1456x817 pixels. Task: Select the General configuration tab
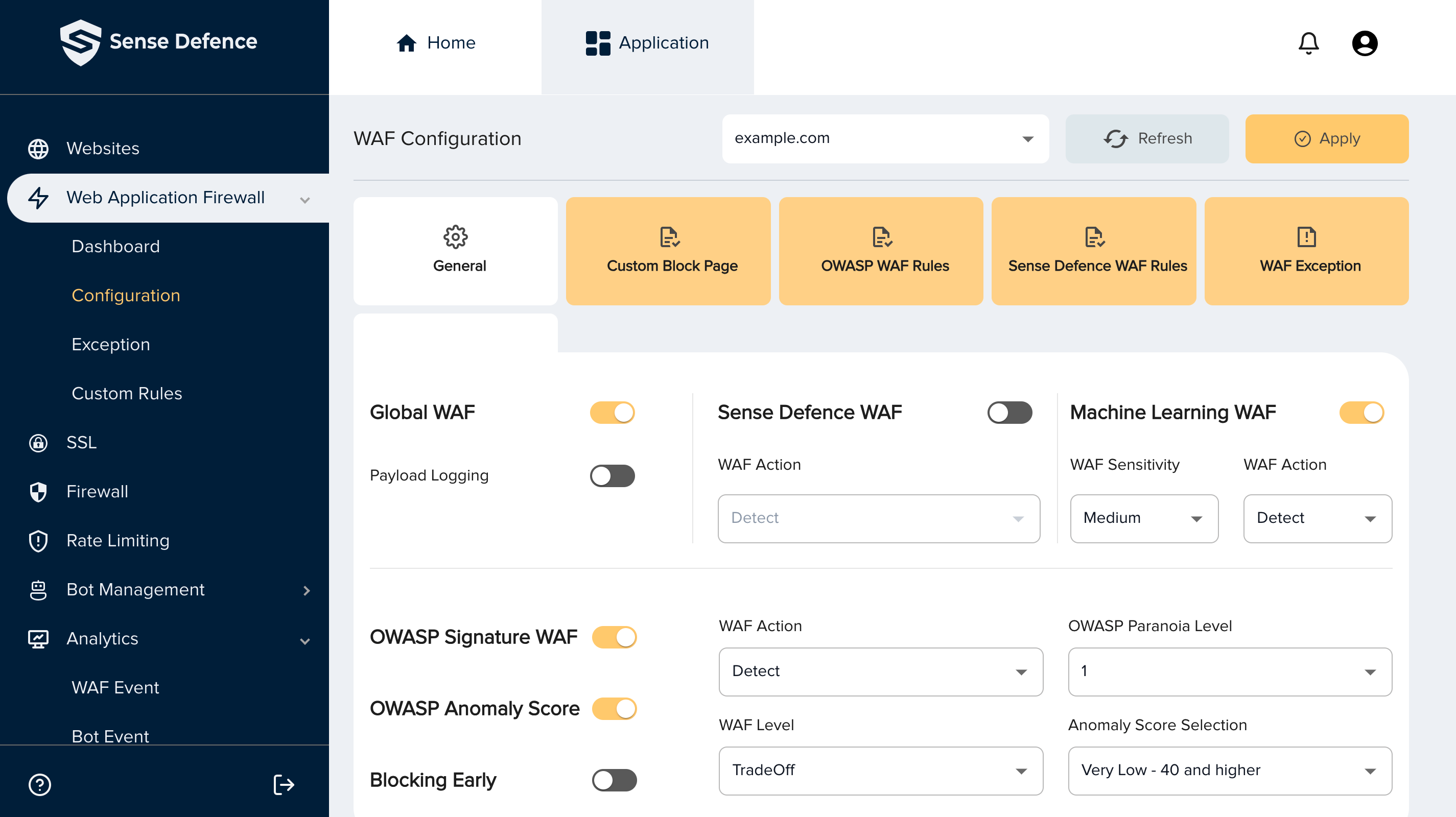pyautogui.click(x=456, y=251)
